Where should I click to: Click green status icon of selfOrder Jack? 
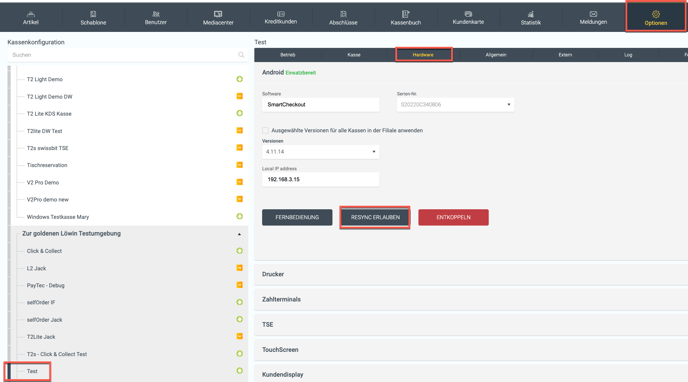coord(240,319)
